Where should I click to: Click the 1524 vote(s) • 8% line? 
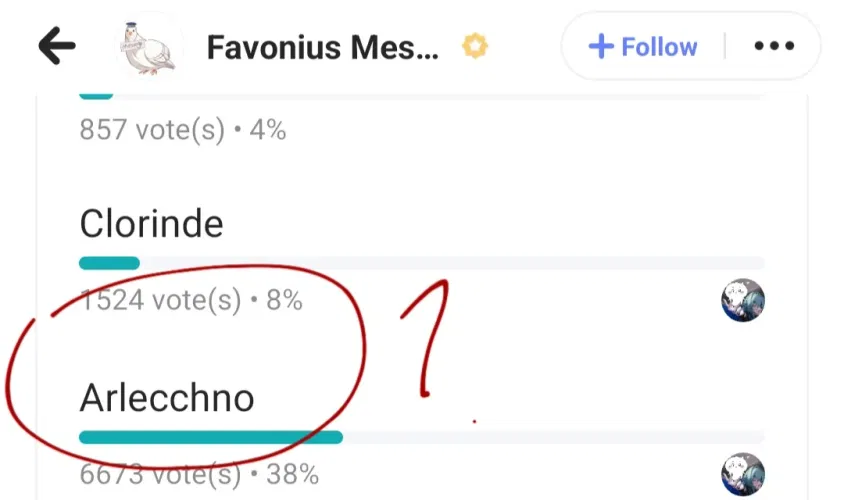[x=190, y=300]
